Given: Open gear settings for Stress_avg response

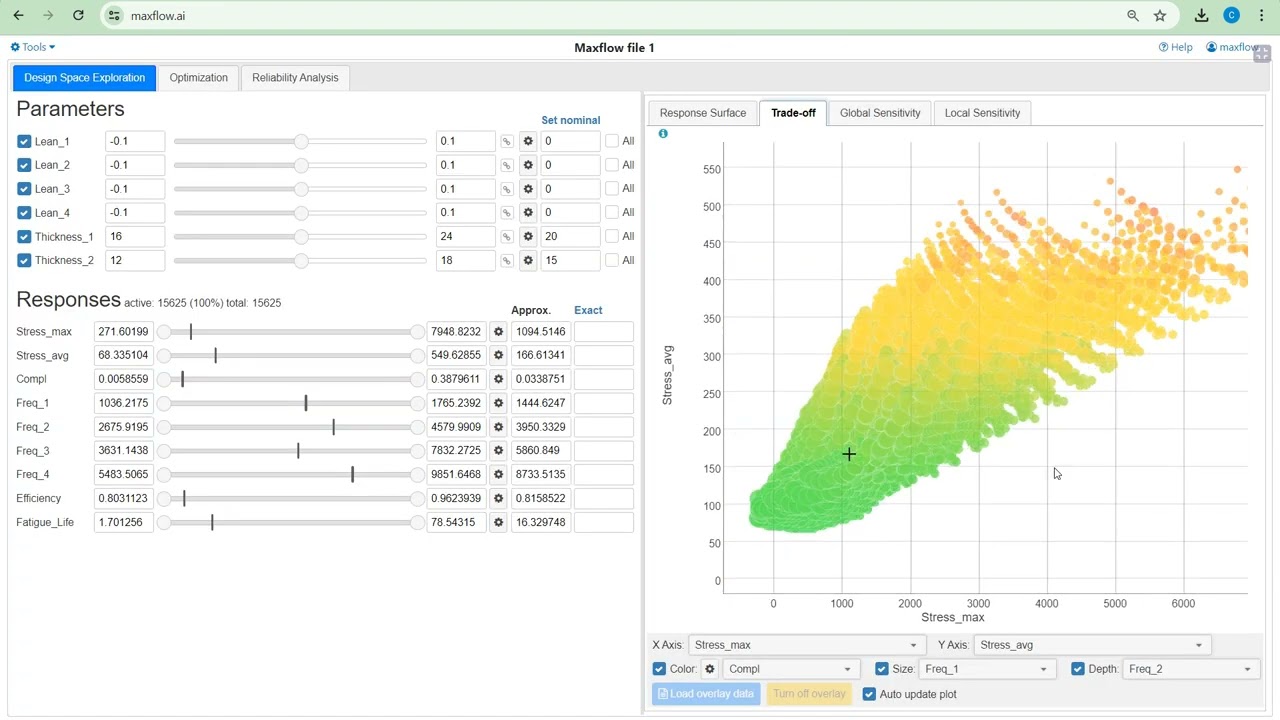Looking at the screenshot, I should (498, 355).
